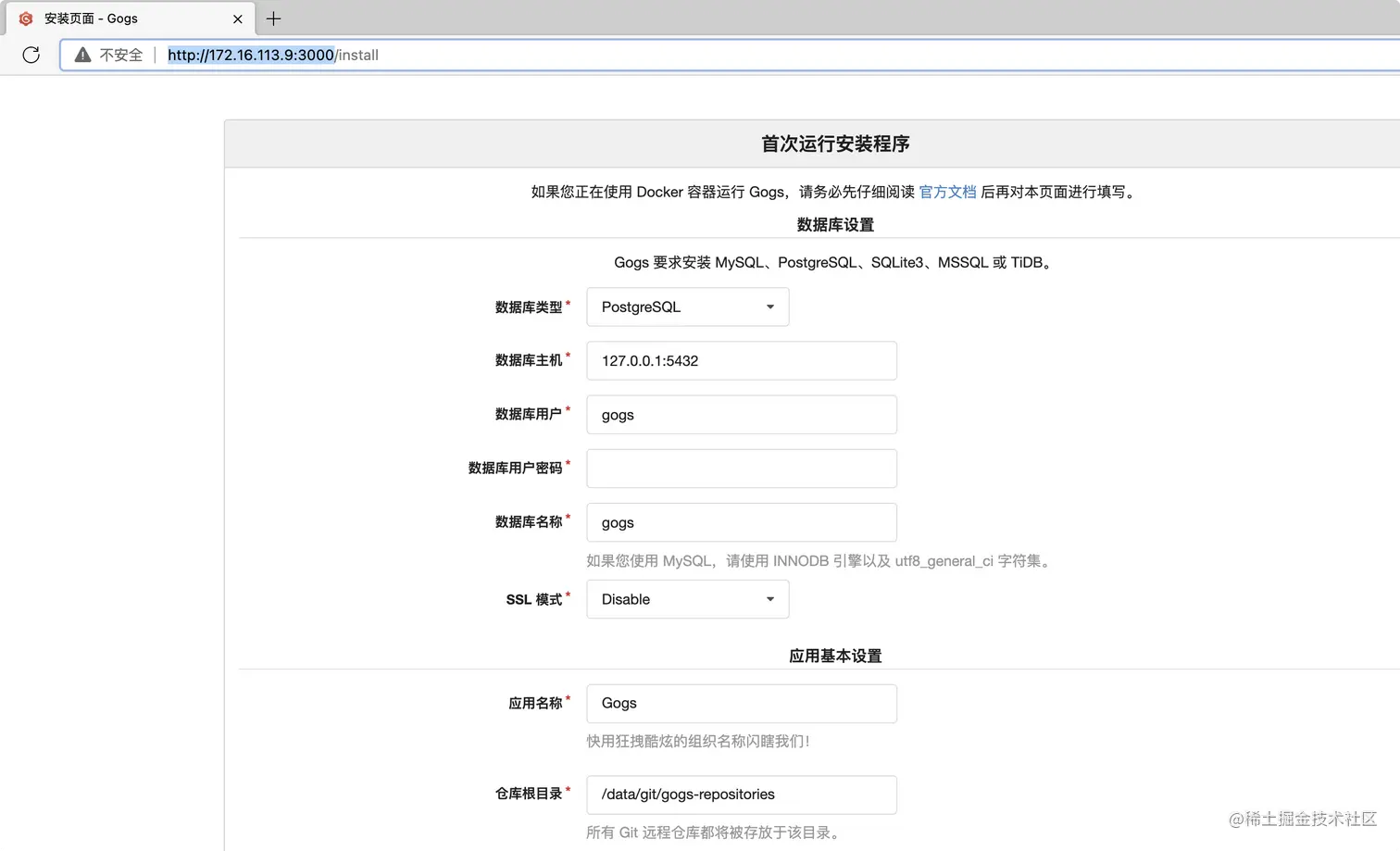Click the 数据库用户密码 label
The image size is (1400, 851).
[515, 469]
